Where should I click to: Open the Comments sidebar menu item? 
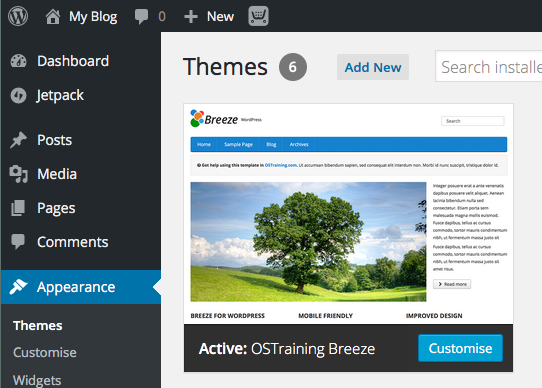click(73, 242)
